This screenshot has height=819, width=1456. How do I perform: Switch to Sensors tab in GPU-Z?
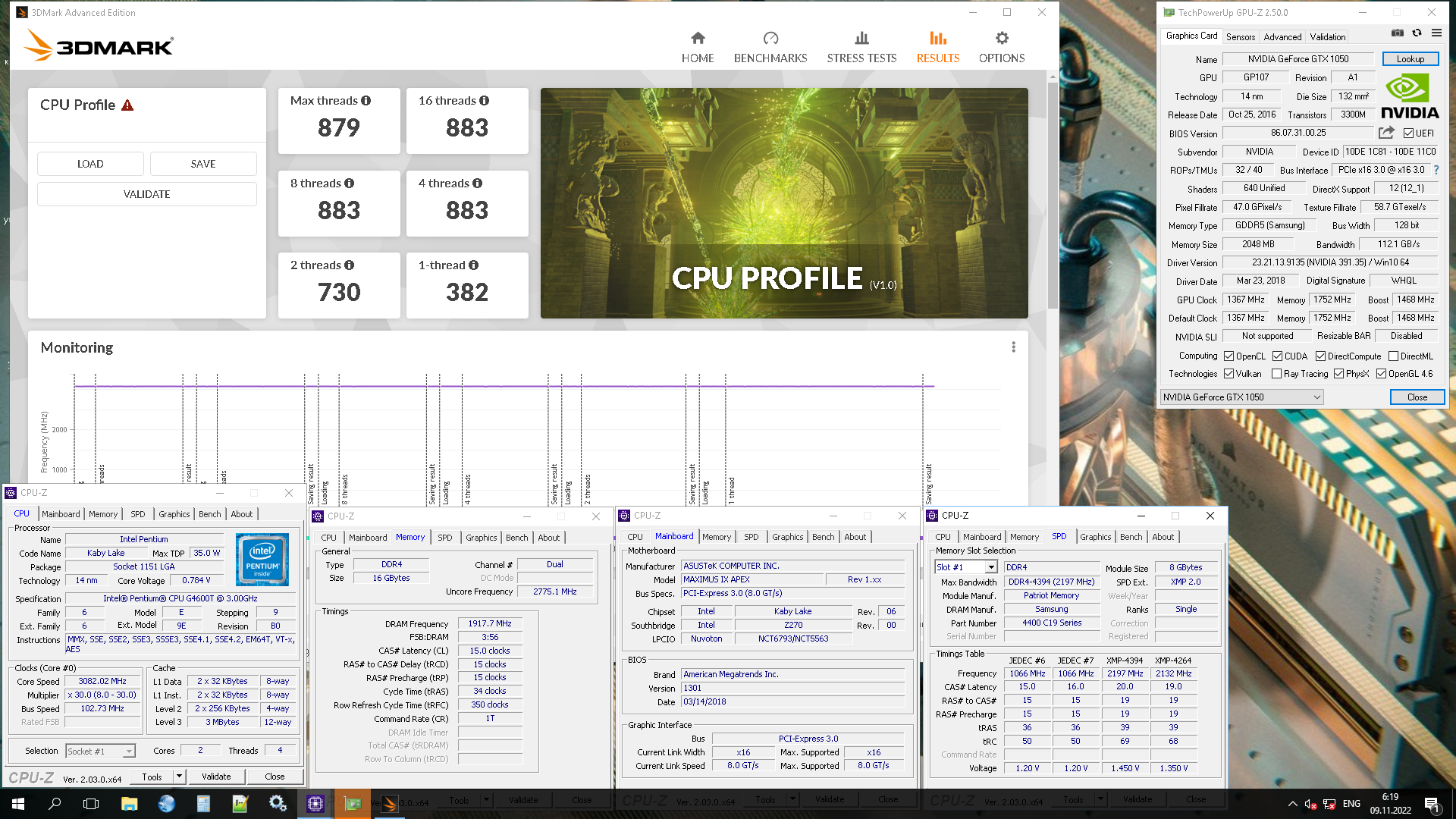click(x=1241, y=36)
